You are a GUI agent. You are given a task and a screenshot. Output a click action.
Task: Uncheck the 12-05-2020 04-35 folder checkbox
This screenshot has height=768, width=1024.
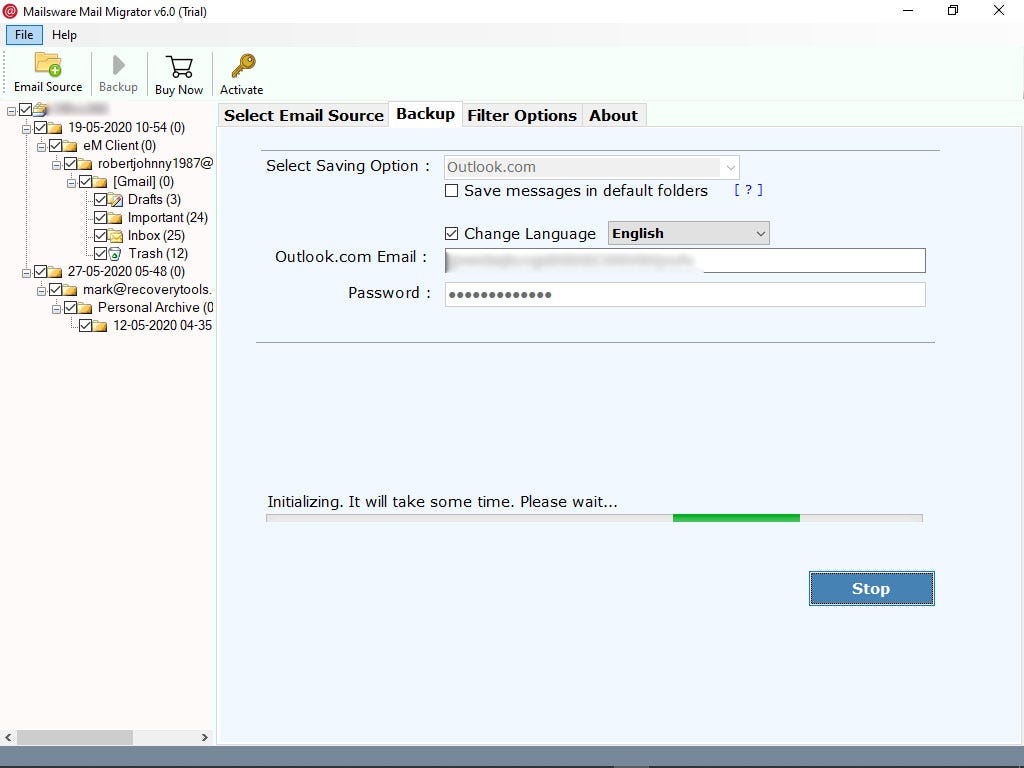click(x=86, y=325)
